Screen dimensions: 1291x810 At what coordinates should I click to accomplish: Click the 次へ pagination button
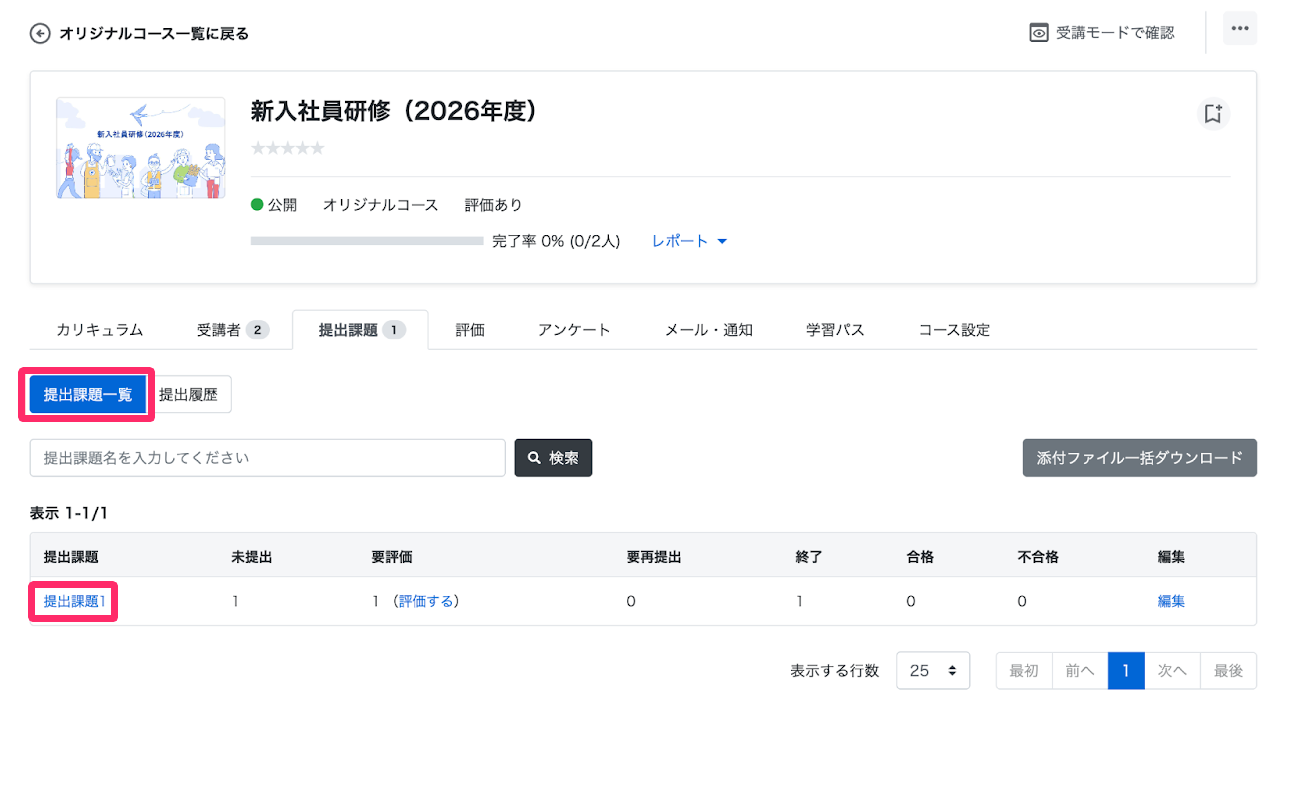click(1172, 671)
